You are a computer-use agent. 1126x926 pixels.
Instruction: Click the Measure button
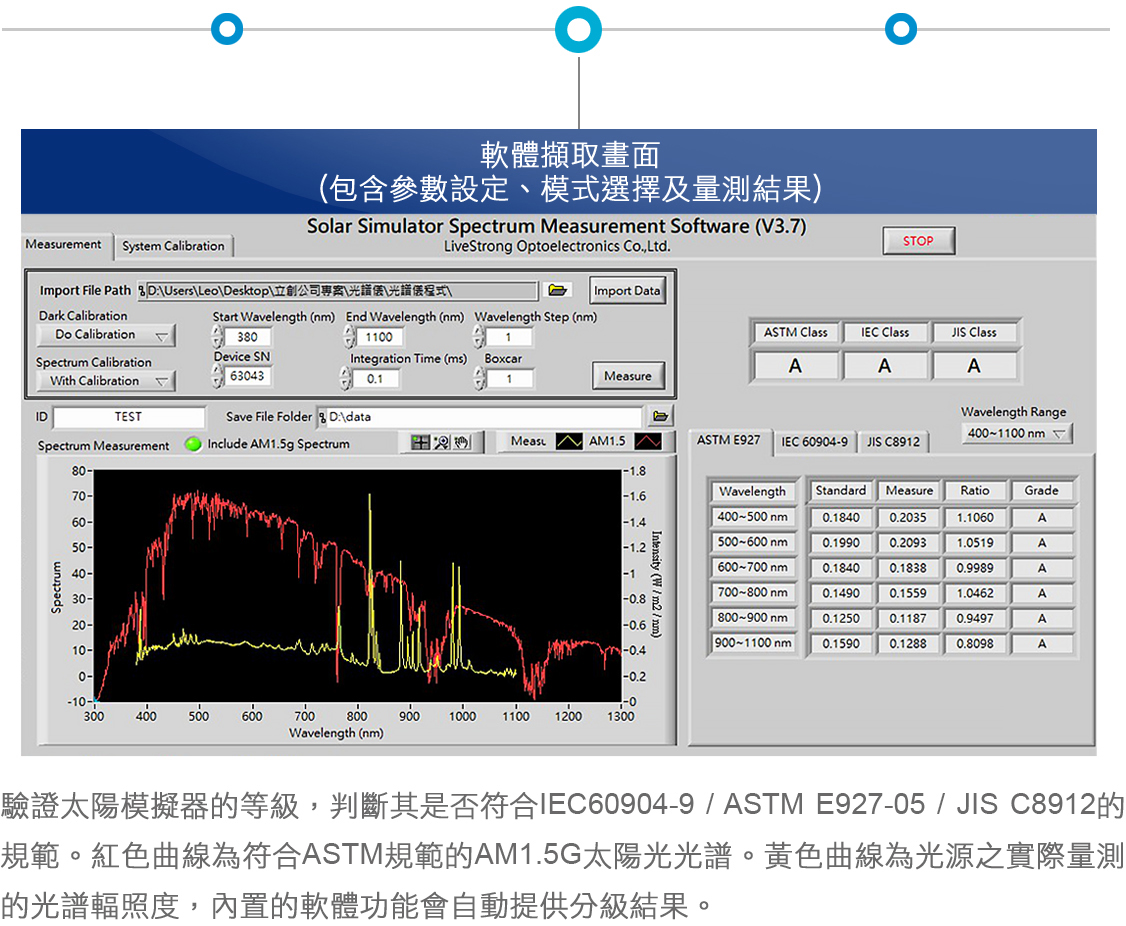point(628,376)
